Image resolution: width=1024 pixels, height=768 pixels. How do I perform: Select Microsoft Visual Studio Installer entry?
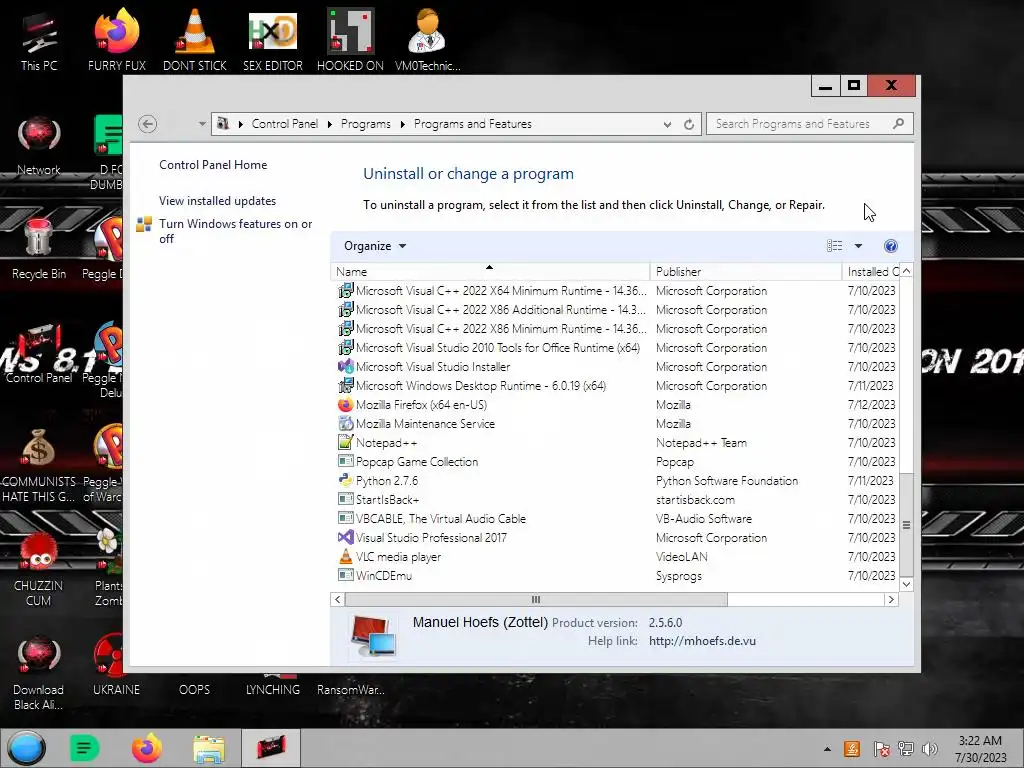(615, 367)
